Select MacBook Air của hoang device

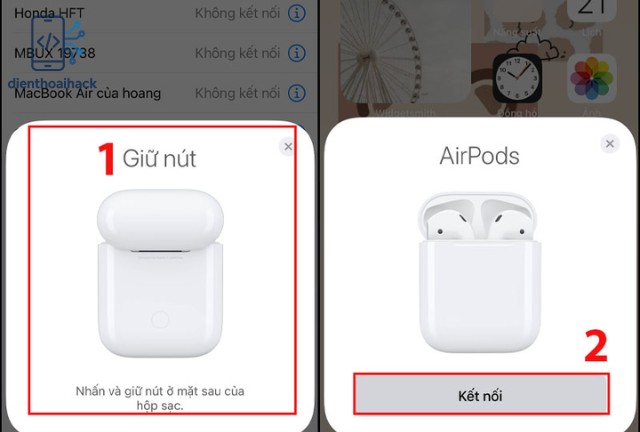pos(160,93)
